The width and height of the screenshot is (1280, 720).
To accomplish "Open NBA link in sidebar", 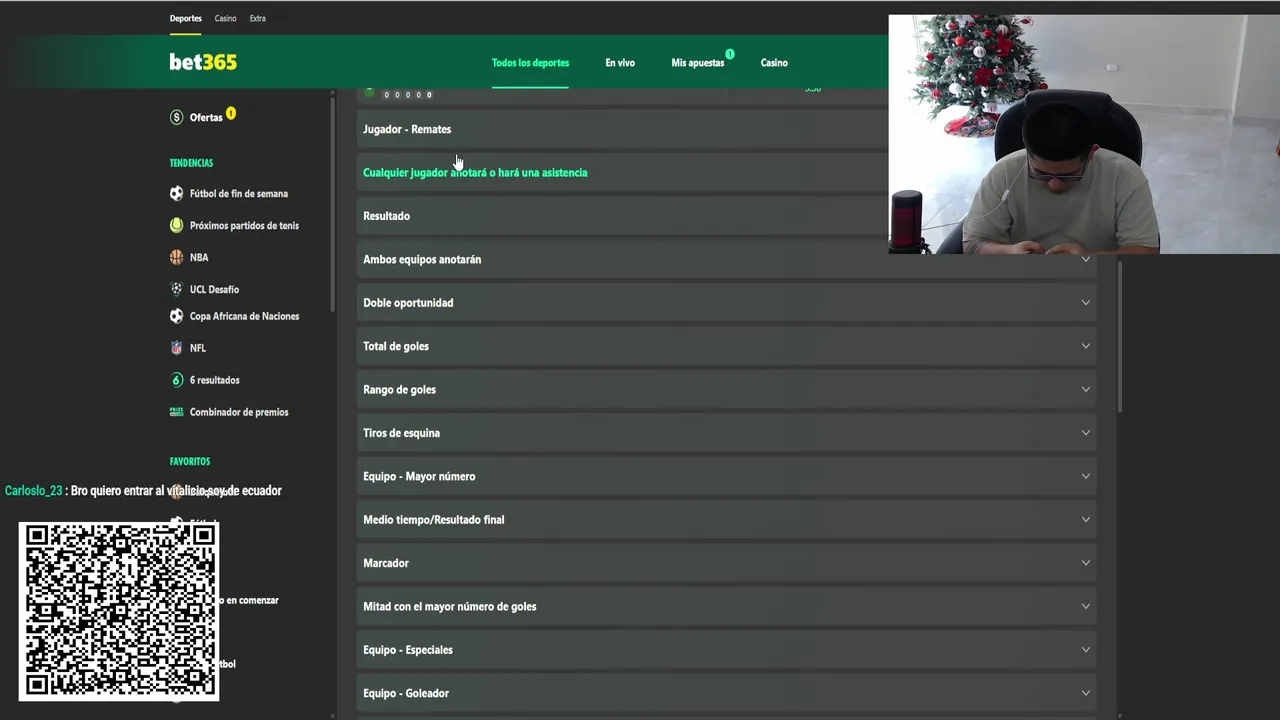I will pyautogui.click(x=199, y=257).
